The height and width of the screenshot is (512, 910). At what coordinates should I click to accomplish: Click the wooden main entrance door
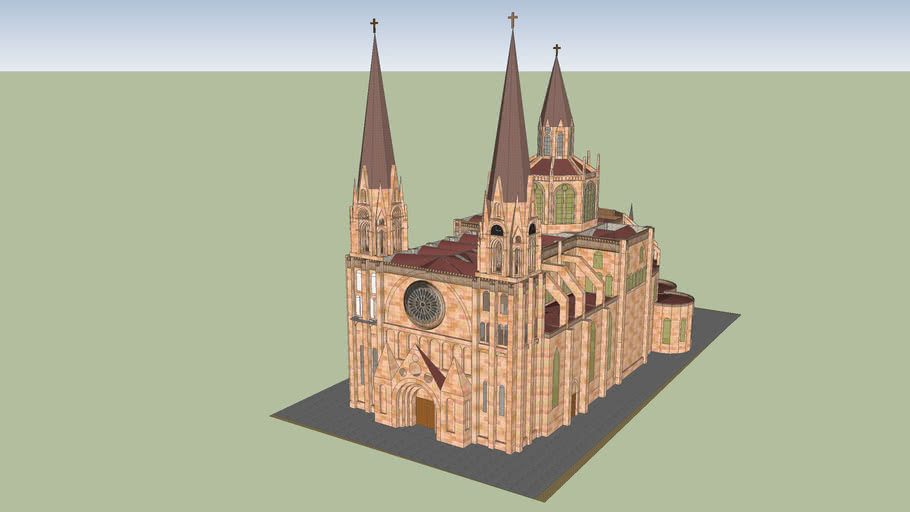pos(425,413)
